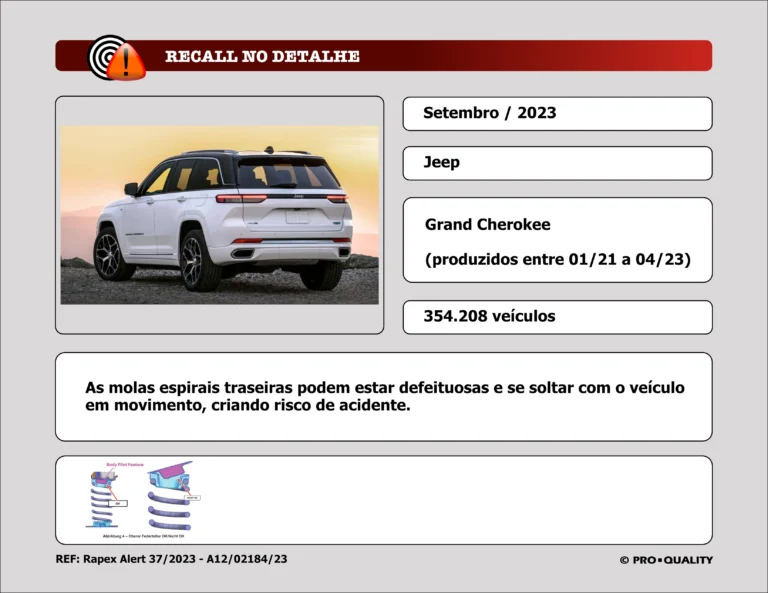Click the defect description about rear springs
Screen dimensions: 768x593
click(384, 396)
